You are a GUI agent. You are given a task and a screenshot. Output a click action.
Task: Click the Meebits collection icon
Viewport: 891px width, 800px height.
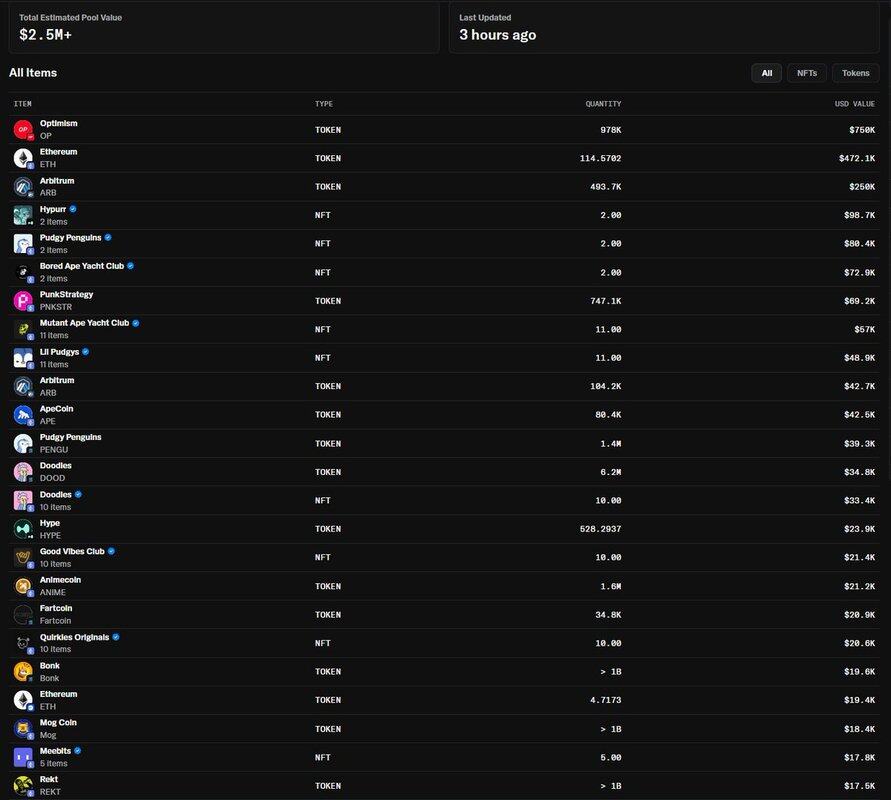(x=23, y=757)
